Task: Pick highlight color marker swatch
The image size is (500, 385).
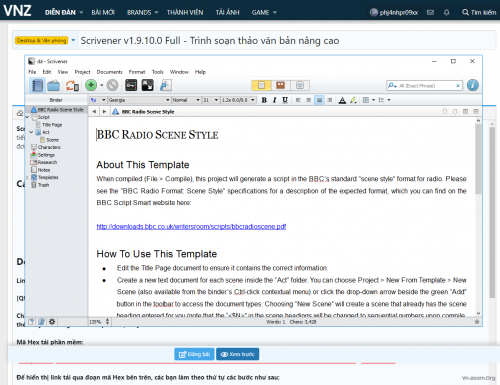Action: tap(353, 100)
